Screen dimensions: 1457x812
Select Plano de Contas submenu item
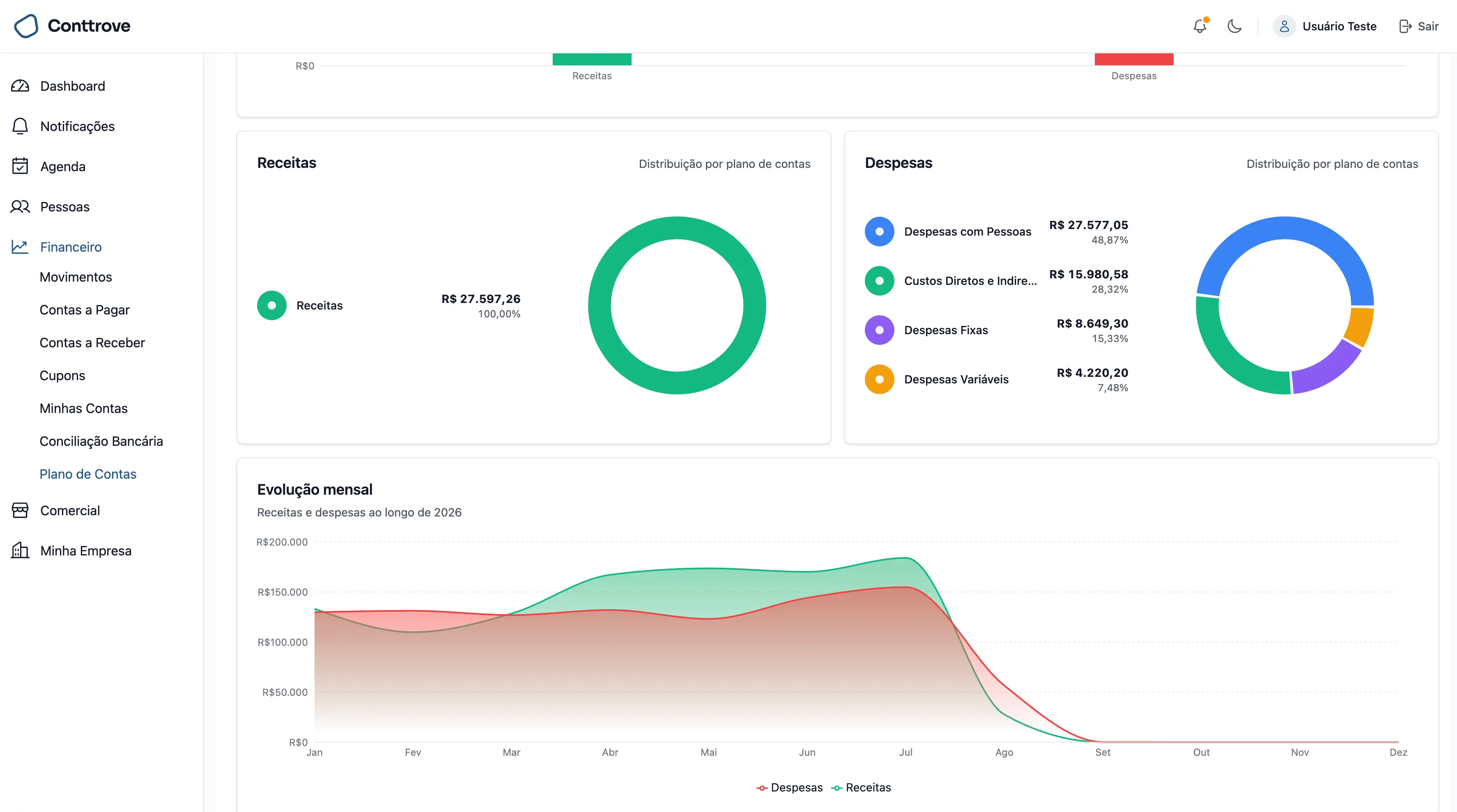click(87, 474)
